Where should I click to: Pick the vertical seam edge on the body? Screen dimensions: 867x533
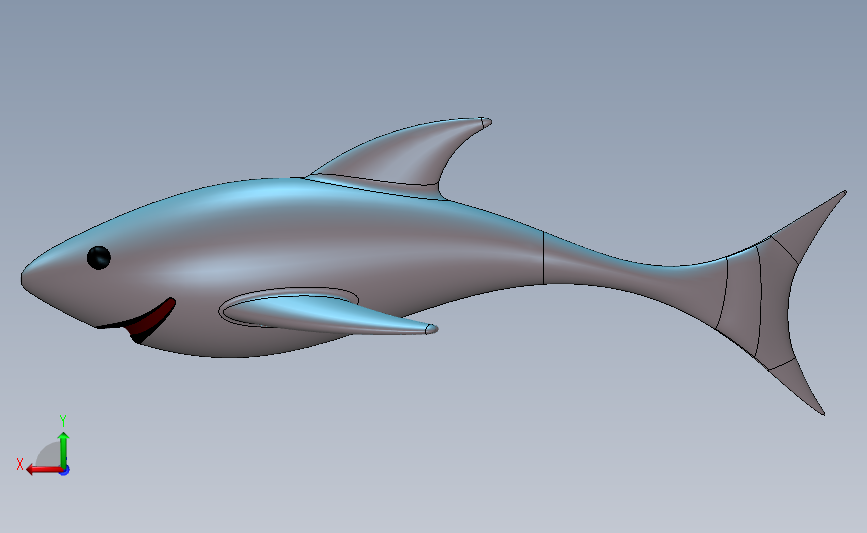tap(544, 258)
